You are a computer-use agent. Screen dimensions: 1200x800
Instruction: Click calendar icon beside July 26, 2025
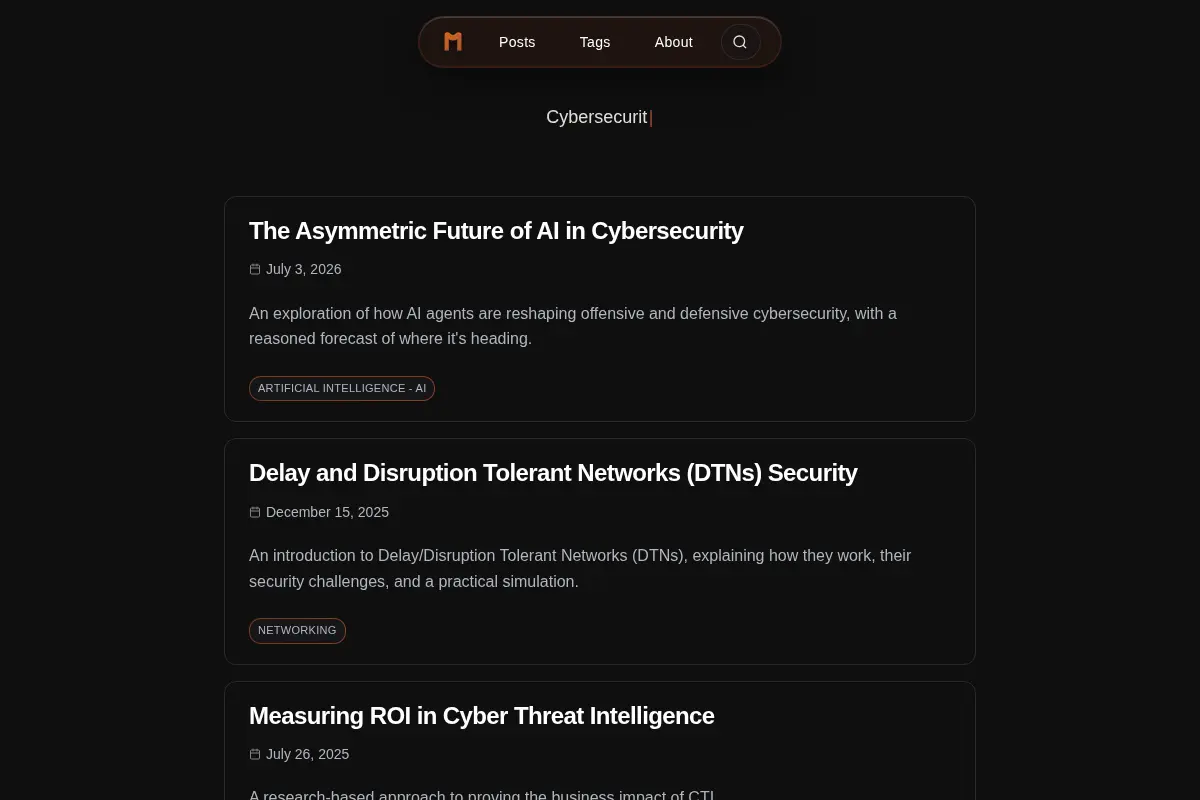[255, 754]
